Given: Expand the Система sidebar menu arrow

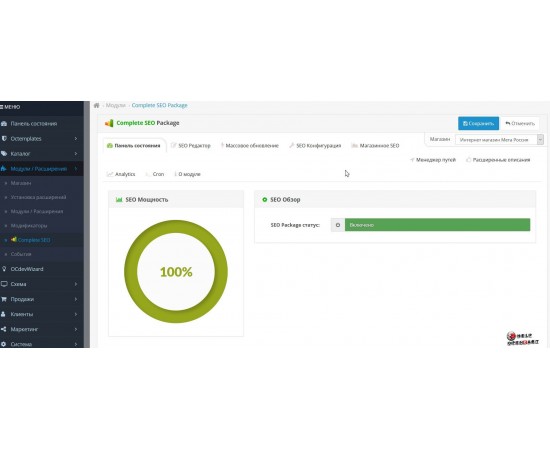Looking at the screenshot, I should coord(75,344).
